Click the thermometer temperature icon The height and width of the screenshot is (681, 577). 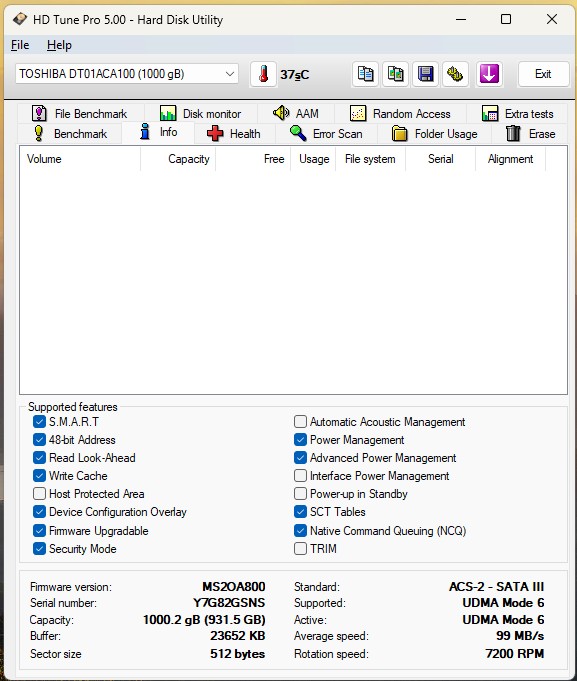tap(263, 74)
